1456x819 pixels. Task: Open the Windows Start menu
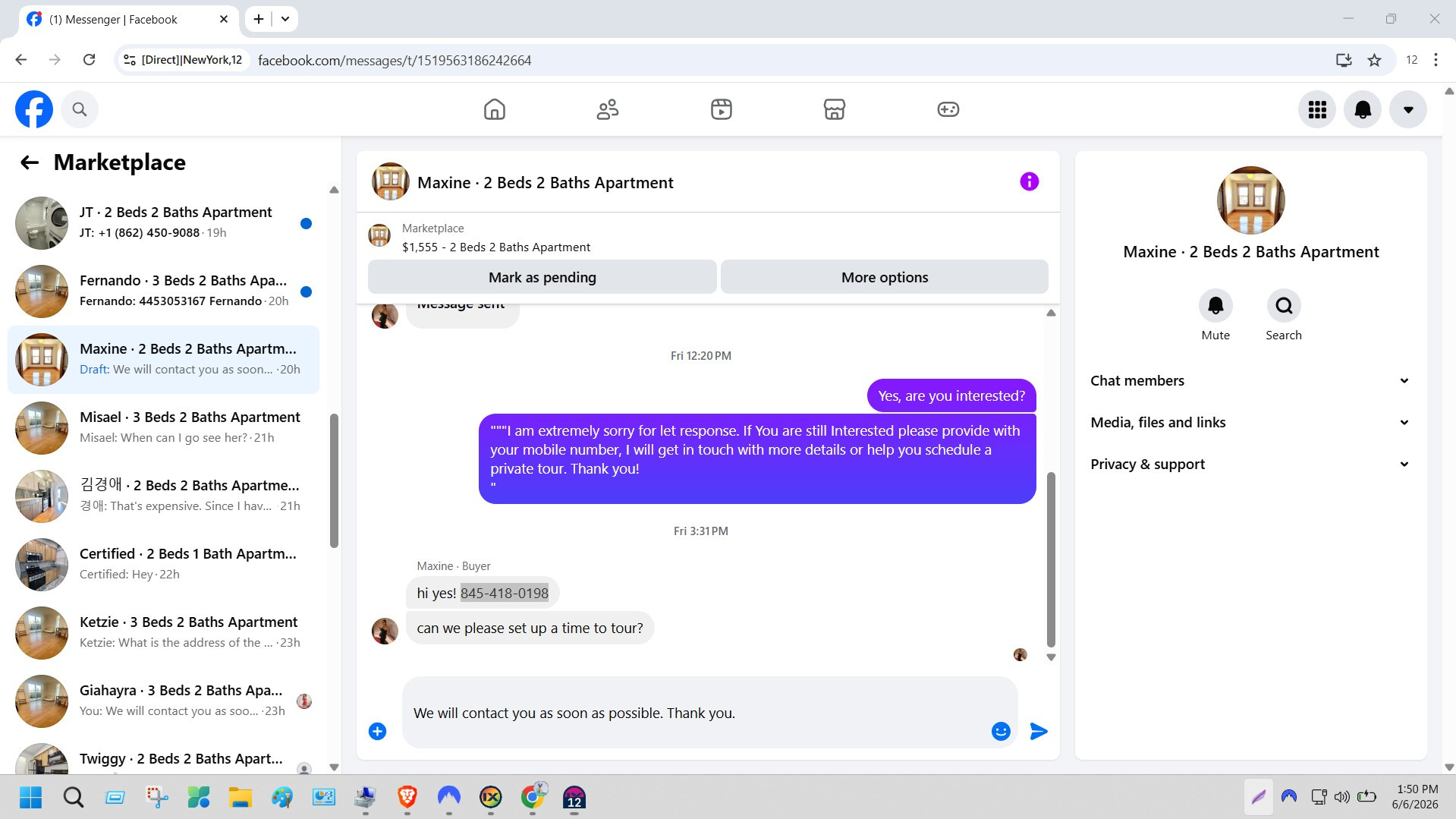[30, 797]
